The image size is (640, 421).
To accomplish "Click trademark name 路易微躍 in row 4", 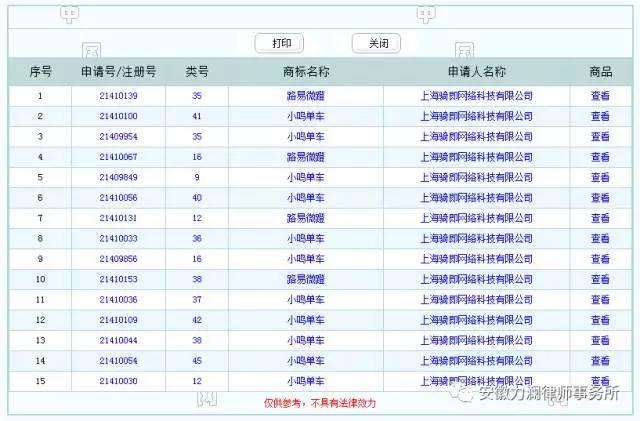I will pyautogui.click(x=306, y=157).
